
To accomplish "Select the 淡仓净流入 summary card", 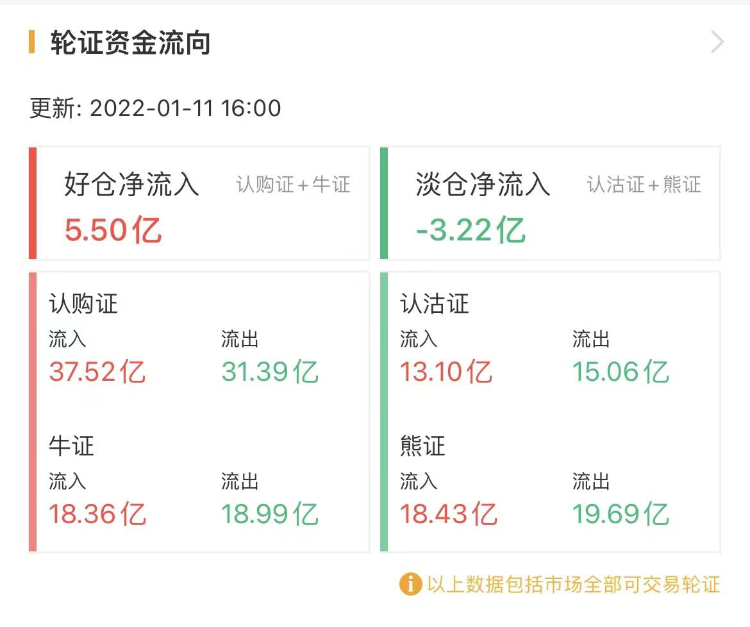I will coord(550,203).
